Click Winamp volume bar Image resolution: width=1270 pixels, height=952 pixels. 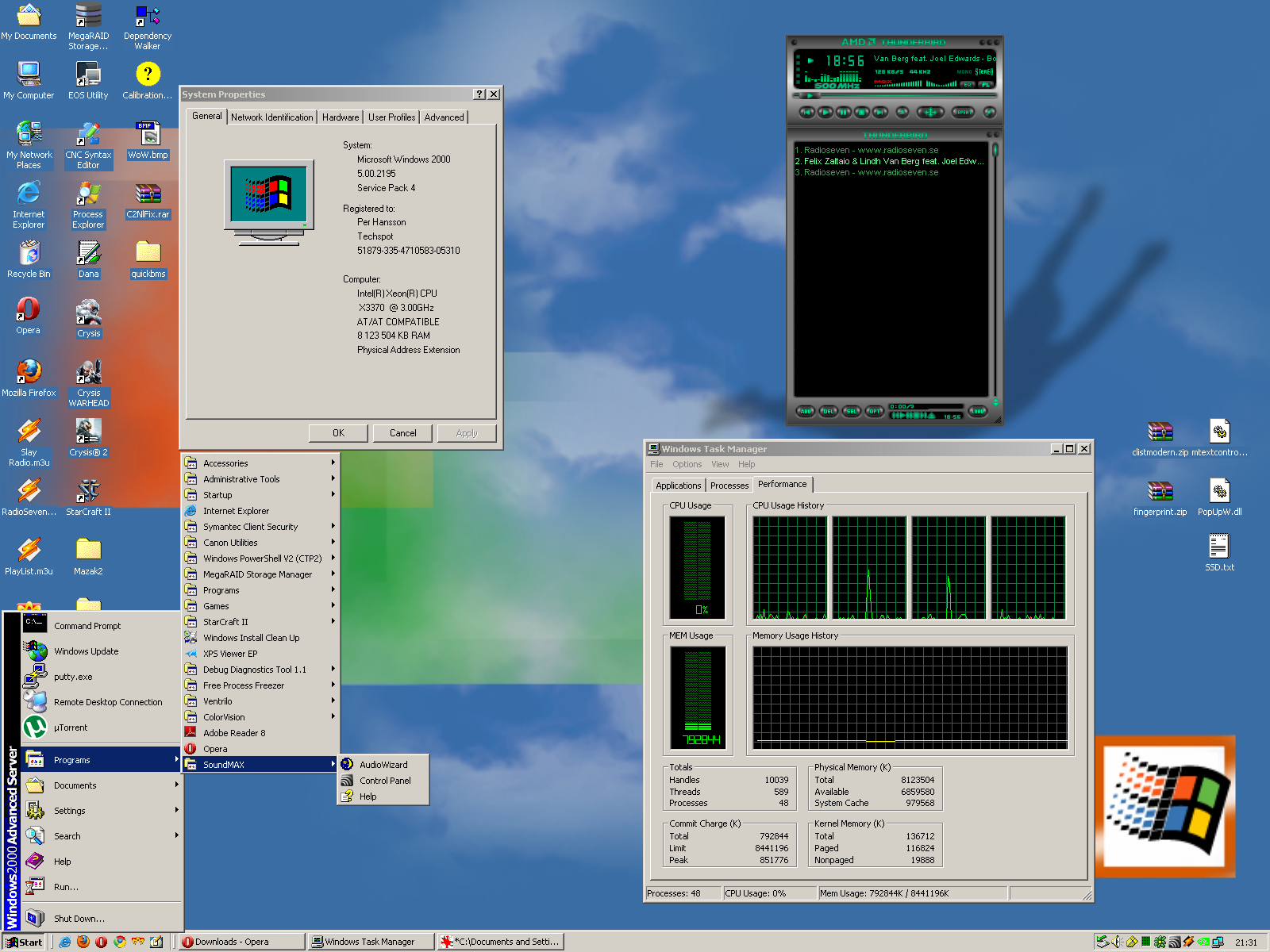[898, 83]
